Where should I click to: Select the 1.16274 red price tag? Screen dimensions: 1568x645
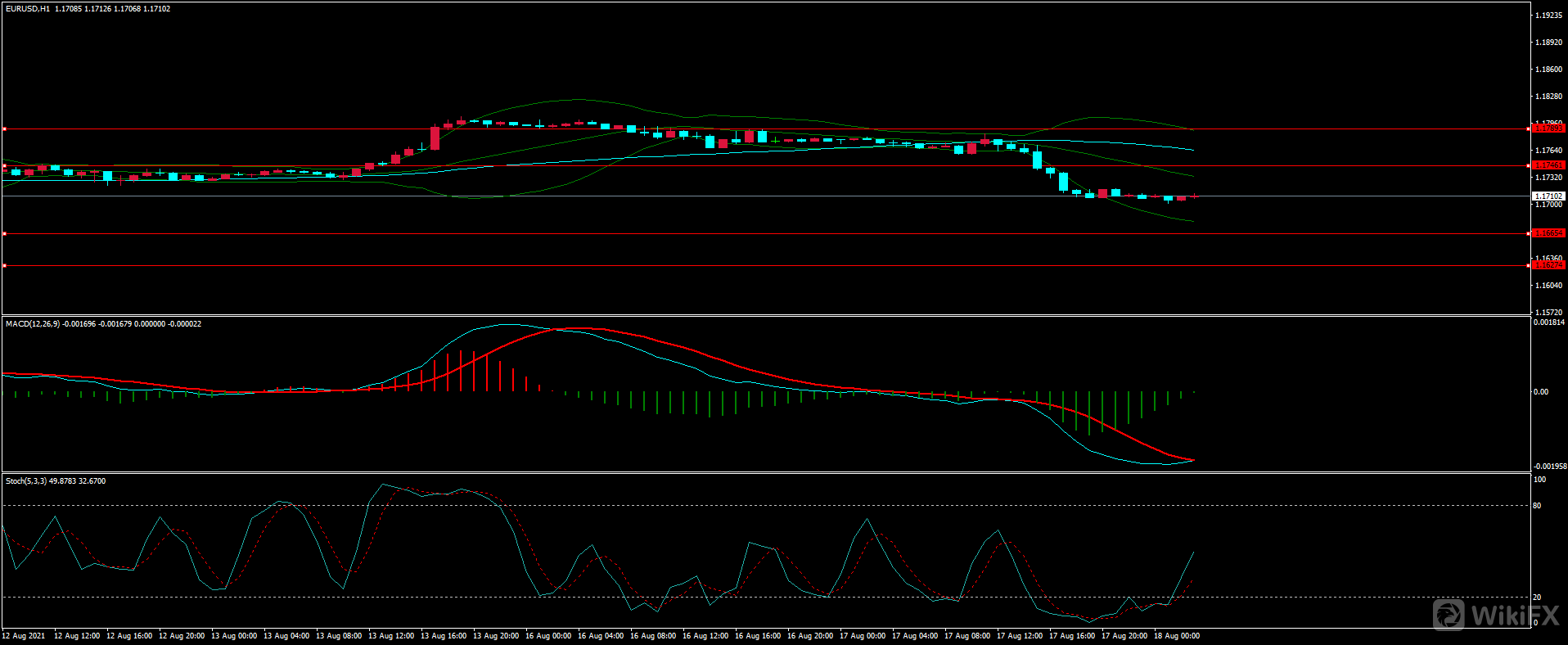[x=1548, y=265]
